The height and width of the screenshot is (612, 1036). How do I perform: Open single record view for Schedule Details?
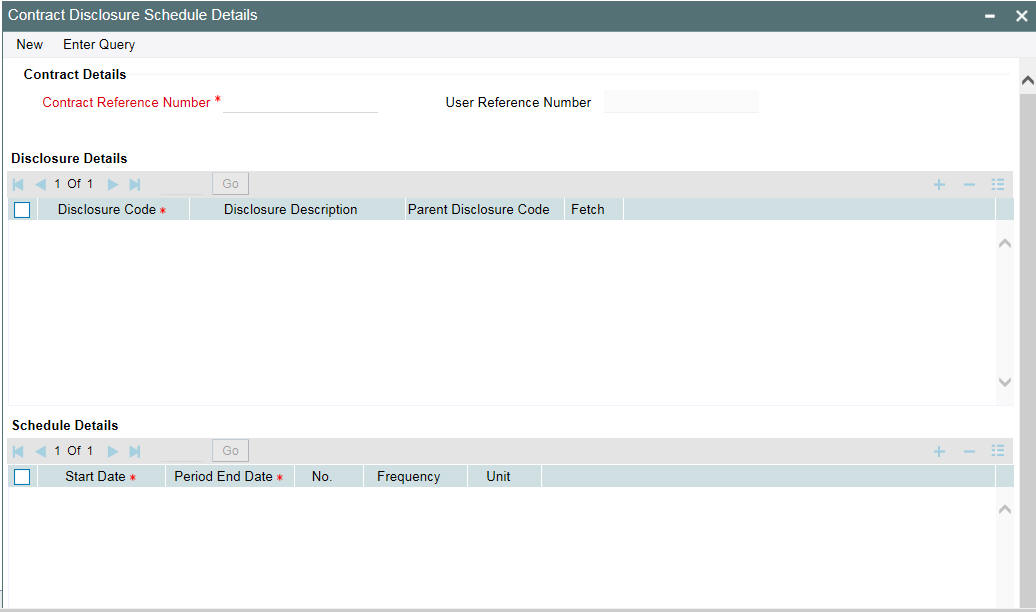(x=998, y=451)
